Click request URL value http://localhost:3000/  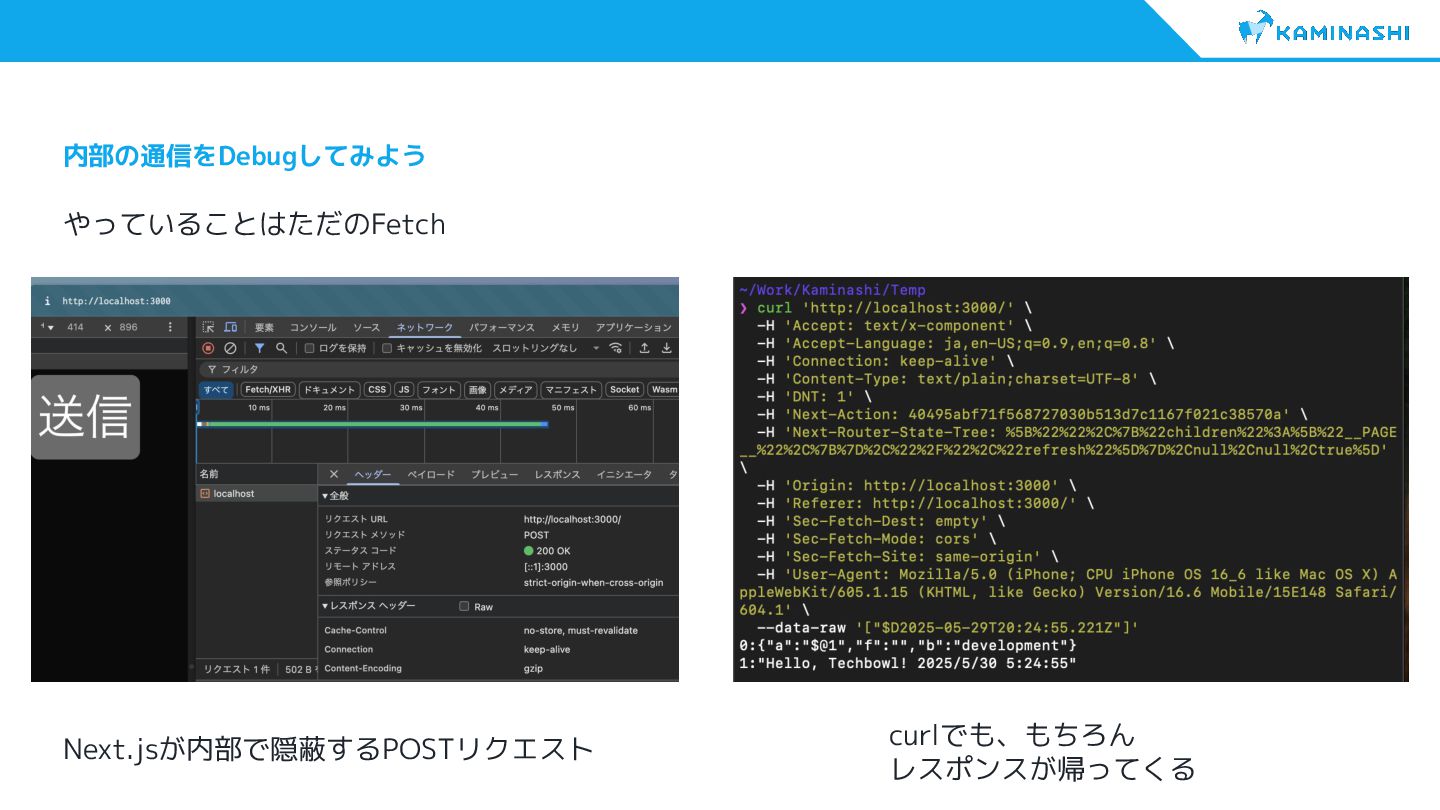point(572,519)
